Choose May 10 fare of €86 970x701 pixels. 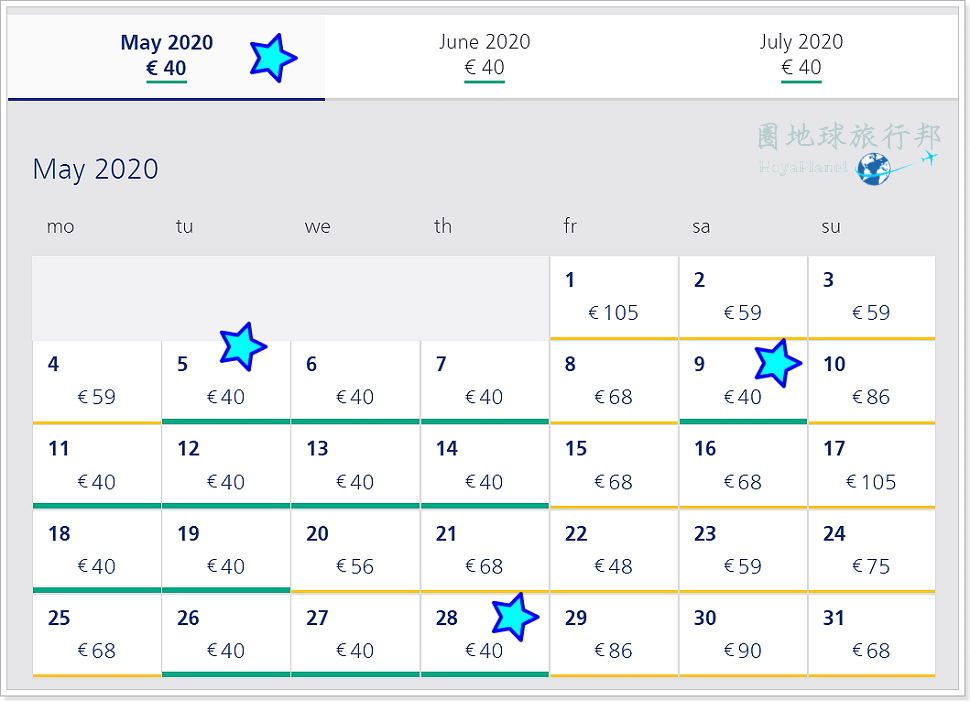(871, 381)
